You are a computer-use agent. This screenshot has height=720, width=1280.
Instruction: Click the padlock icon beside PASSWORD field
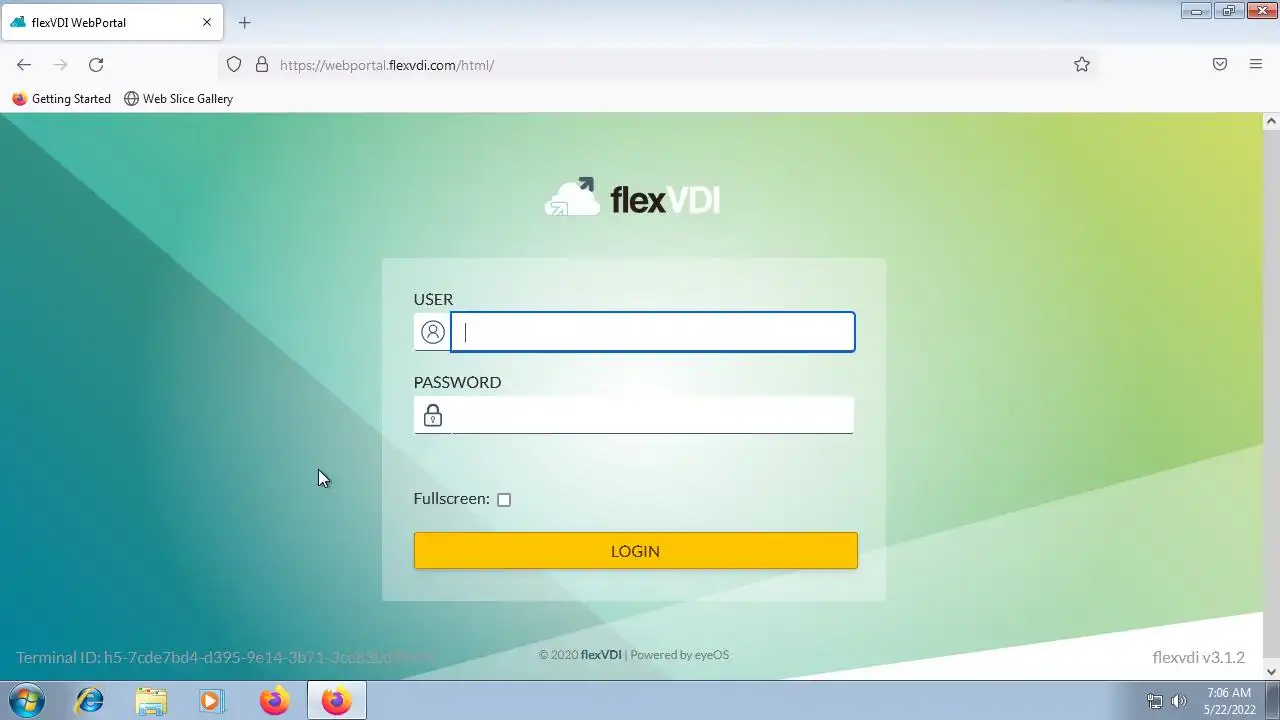[433, 415]
